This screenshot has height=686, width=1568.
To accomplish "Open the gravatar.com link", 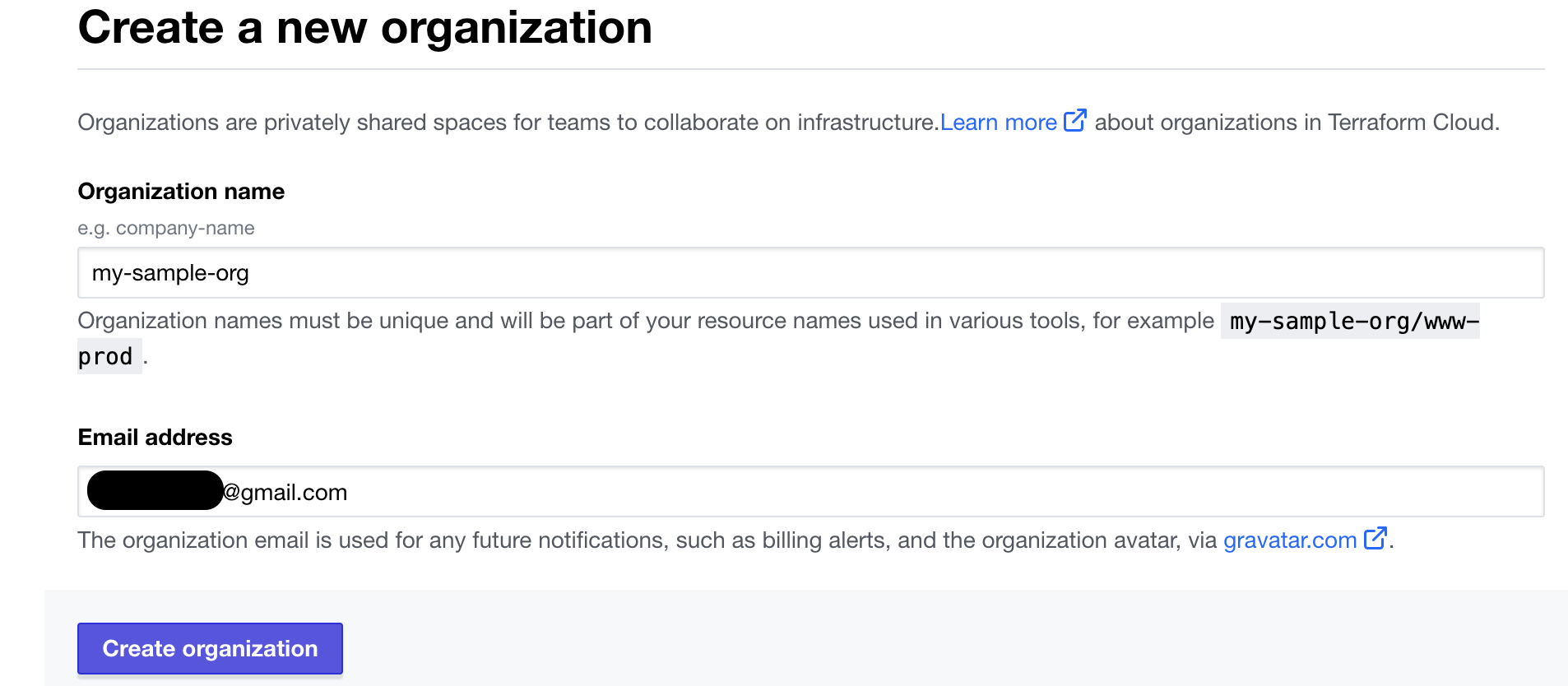I will tap(1289, 540).
